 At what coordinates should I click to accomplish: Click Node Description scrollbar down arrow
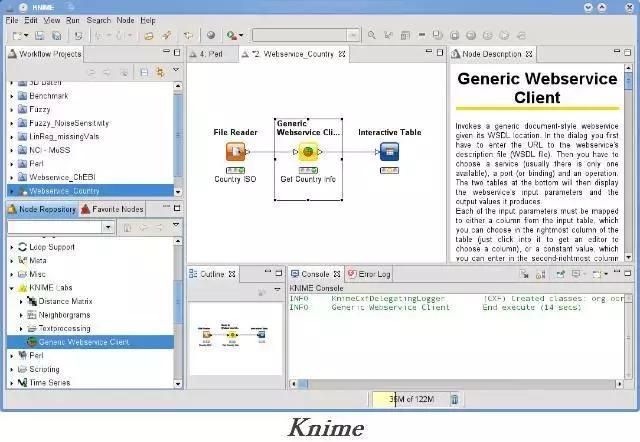point(629,258)
